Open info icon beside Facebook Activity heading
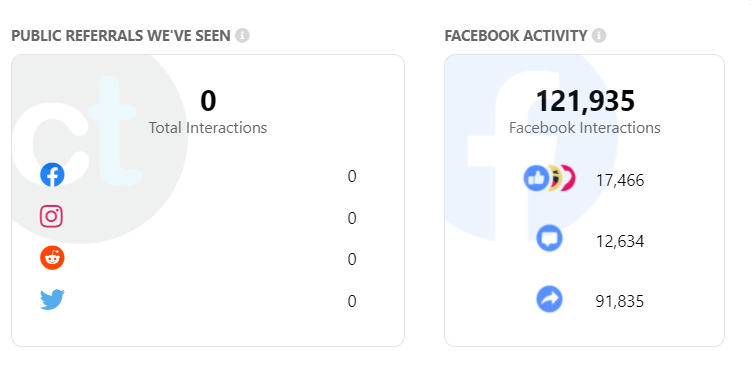Image resolution: width=751 pixels, height=372 pixels. click(599, 35)
